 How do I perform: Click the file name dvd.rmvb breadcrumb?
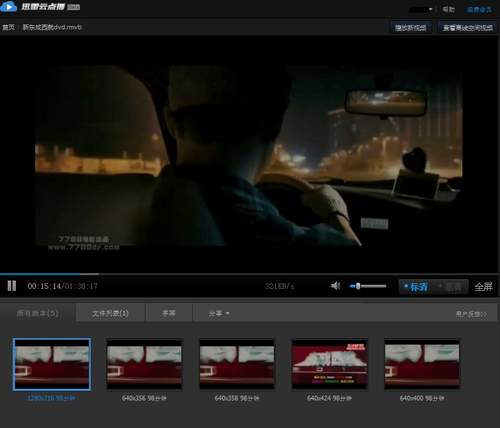click(52, 27)
